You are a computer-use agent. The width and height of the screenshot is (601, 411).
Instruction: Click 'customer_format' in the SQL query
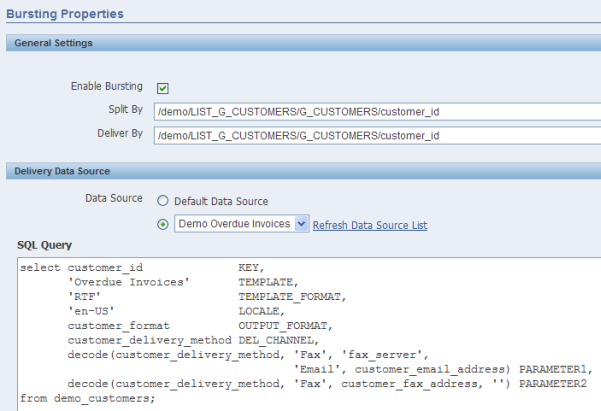pos(118,326)
